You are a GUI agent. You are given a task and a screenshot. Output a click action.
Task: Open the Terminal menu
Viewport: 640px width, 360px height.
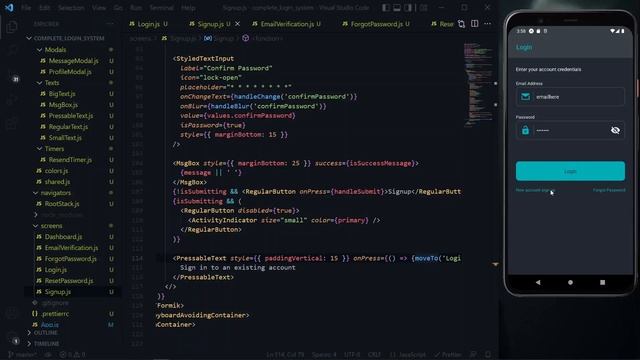click(x=161, y=8)
